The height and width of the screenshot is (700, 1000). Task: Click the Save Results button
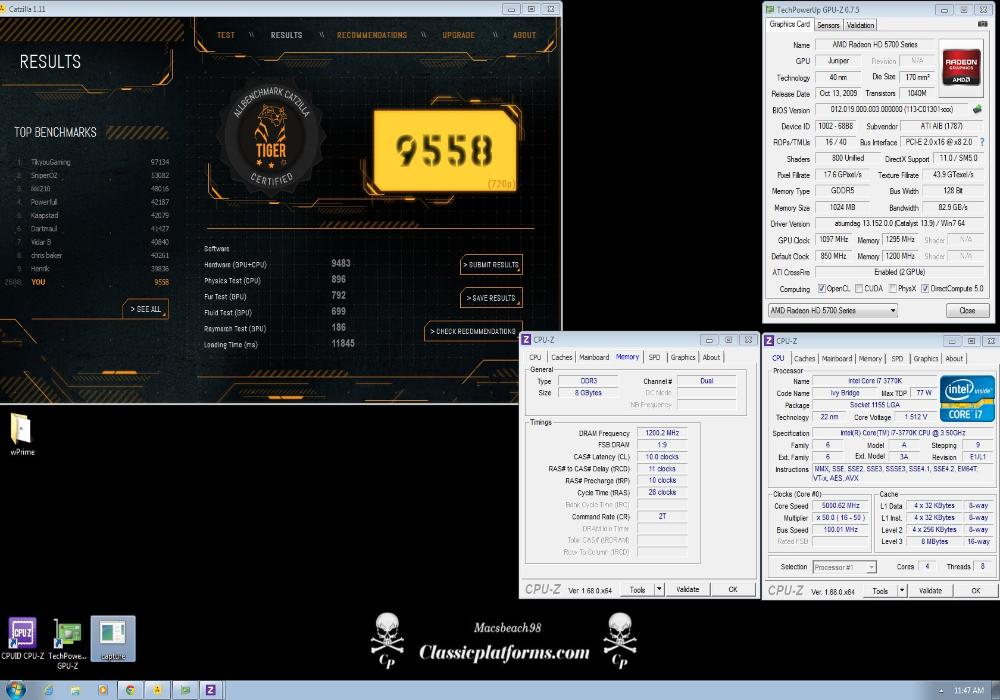coord(491,298)
